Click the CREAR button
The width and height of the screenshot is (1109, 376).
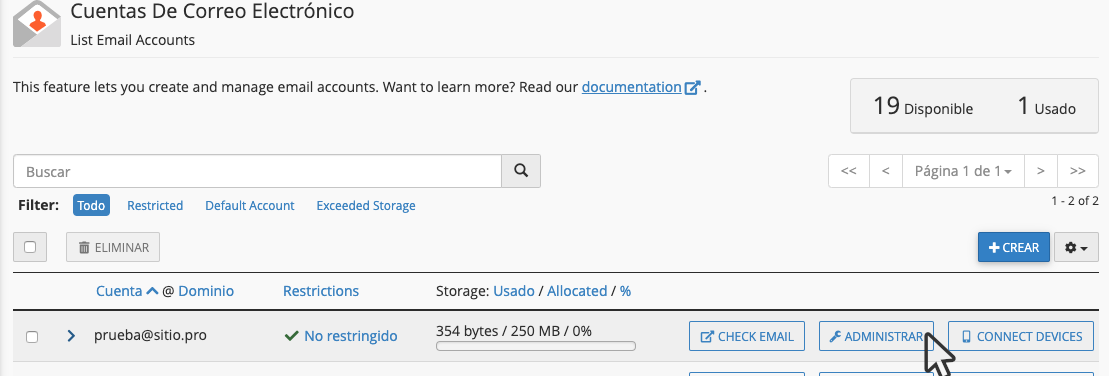[x=1014, y=247]
